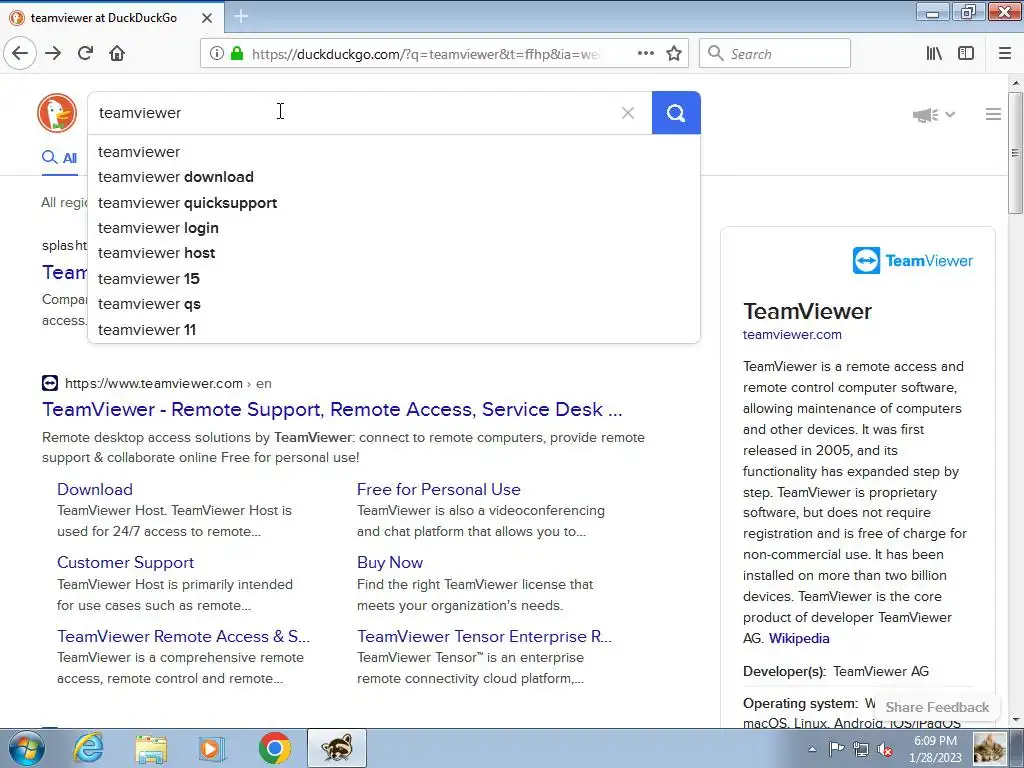The image size is (1024, 768).
Task: View the green padlock connection details
Action: click(x=237, y=54)
